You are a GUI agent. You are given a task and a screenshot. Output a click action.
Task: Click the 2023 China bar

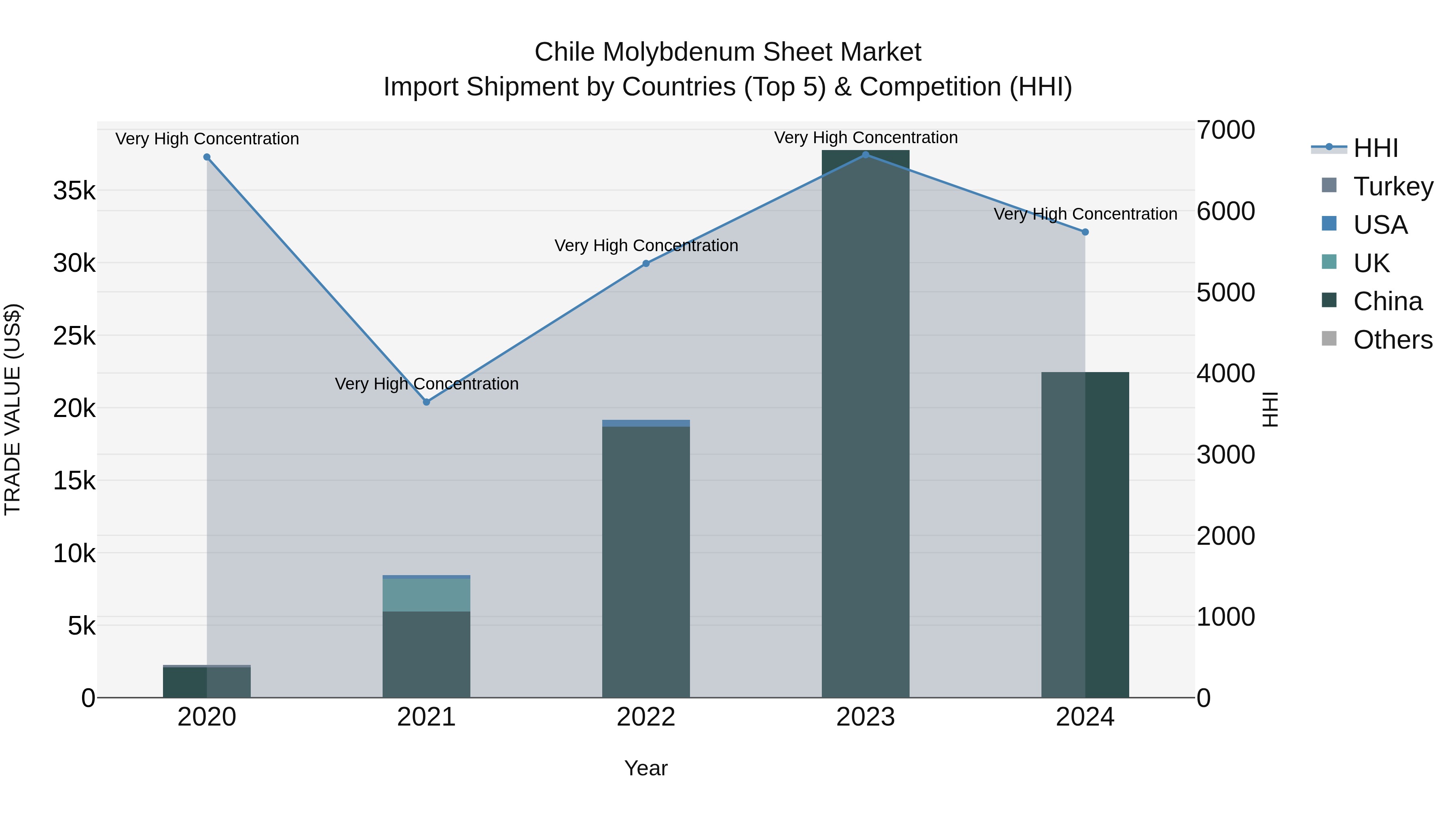point(866,424)
